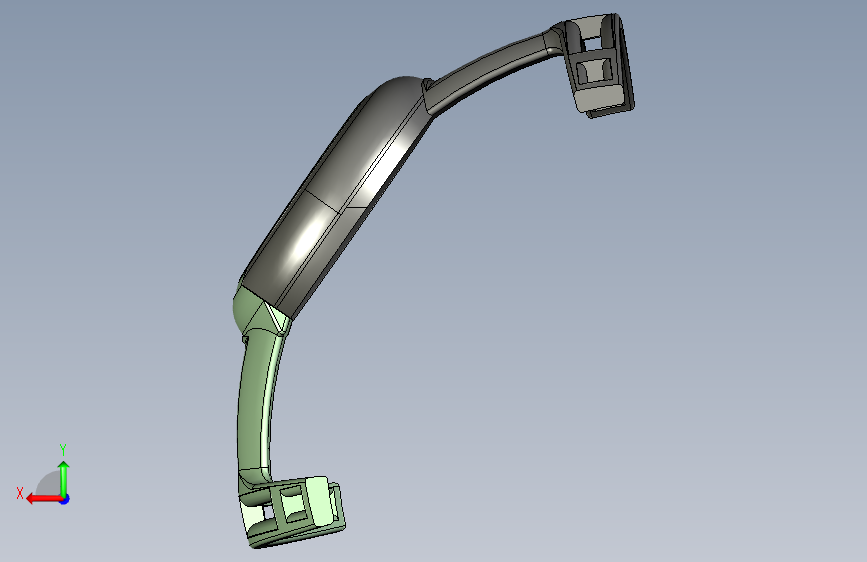Viewport: 867px width, 562px height.
Task: Select the green end cap joining the body
Action: pos(258,311)
